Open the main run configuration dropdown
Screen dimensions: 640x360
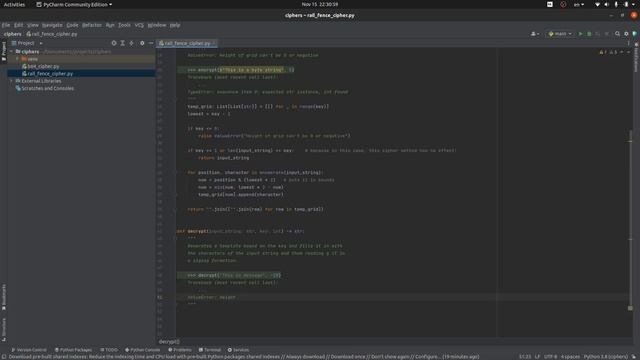point(560,34)
